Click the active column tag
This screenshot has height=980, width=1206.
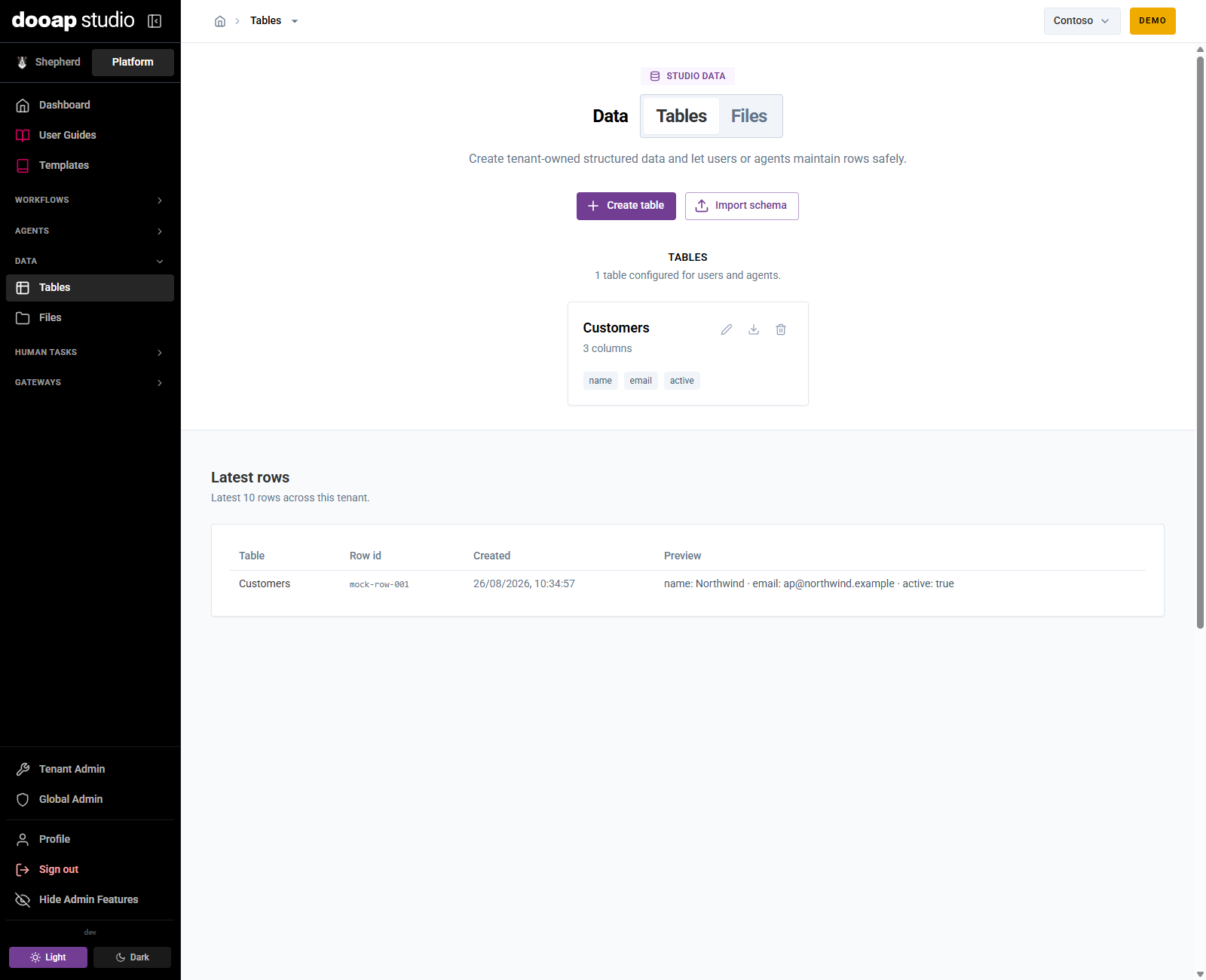coord(682,381)
